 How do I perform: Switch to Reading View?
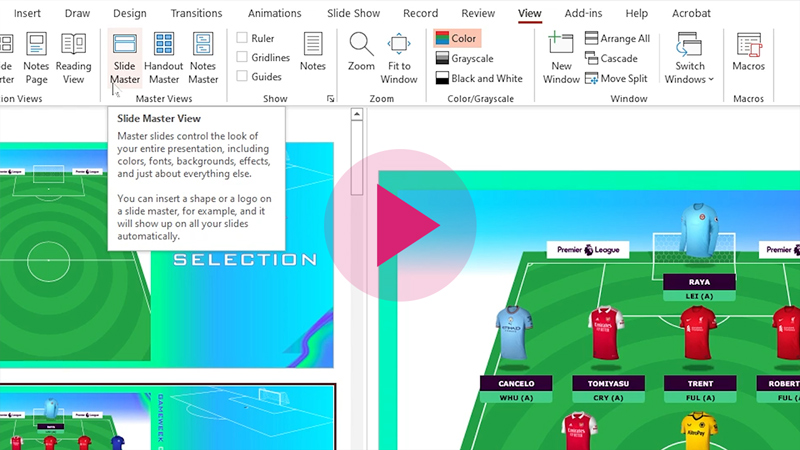(x=73, y=58)
